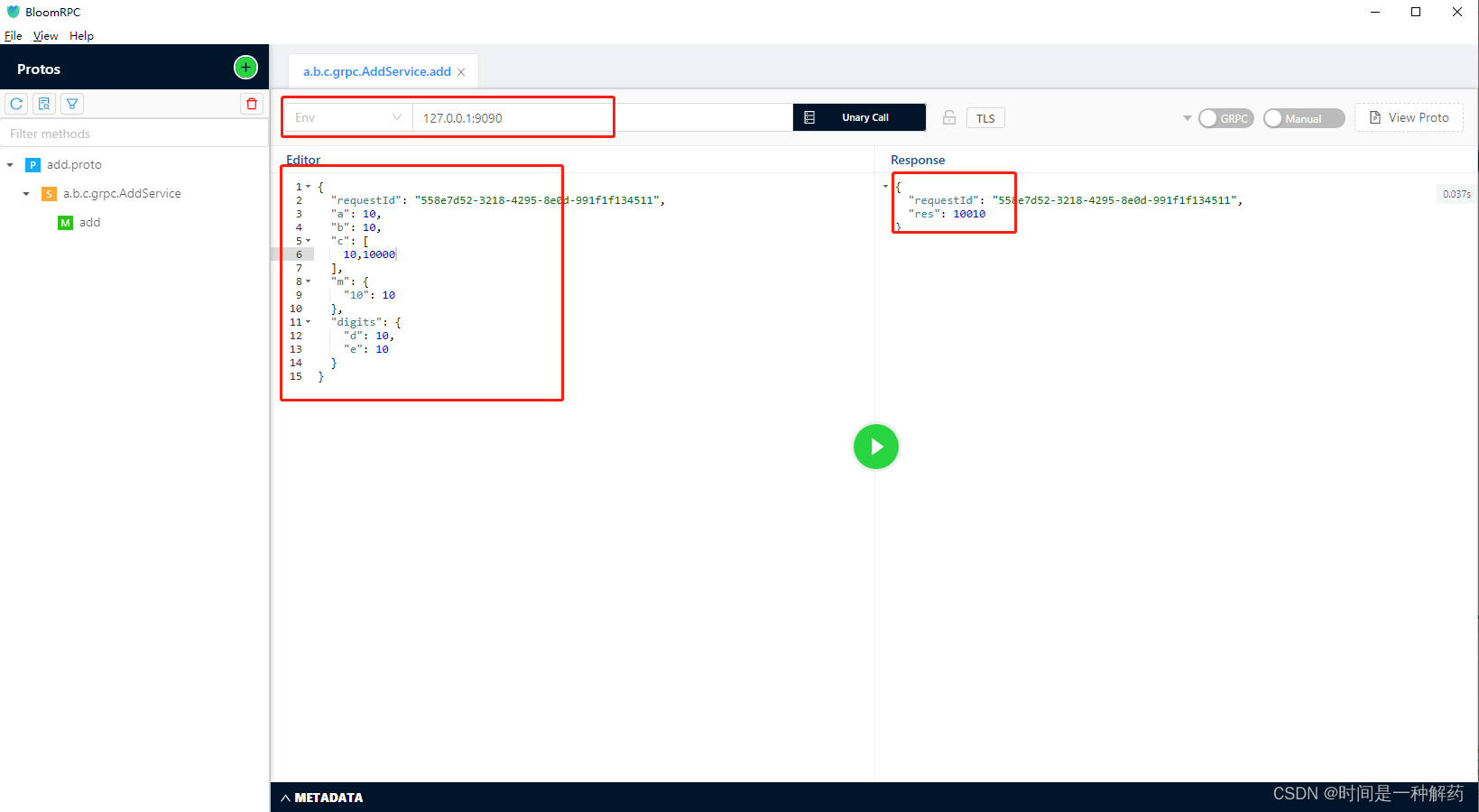The image size is (1479, 812).
Task: Open the funnel filter icon above the tree
Action: click(71, 103)
